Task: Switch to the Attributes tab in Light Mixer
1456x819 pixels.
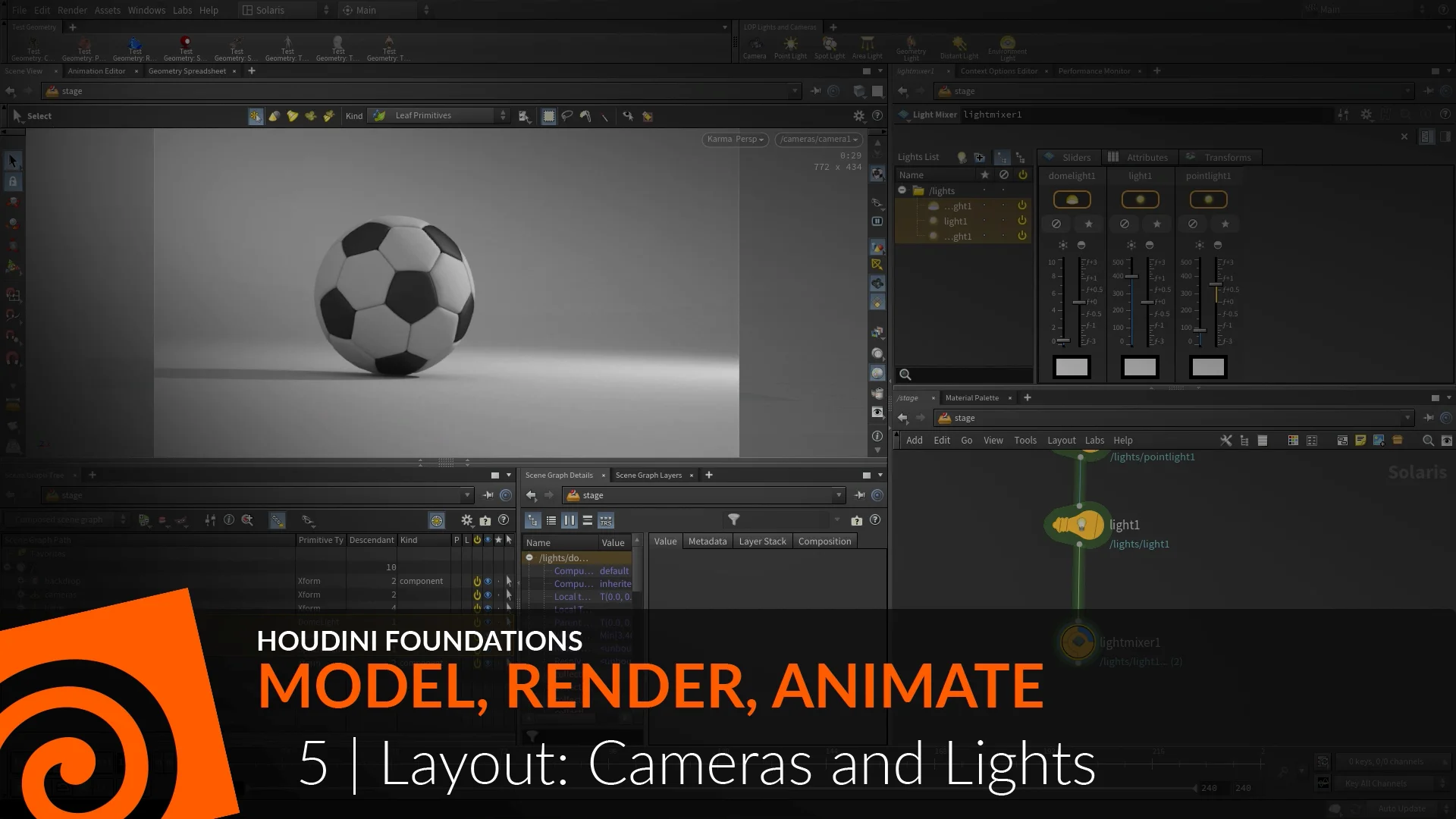Action: 1147,157
